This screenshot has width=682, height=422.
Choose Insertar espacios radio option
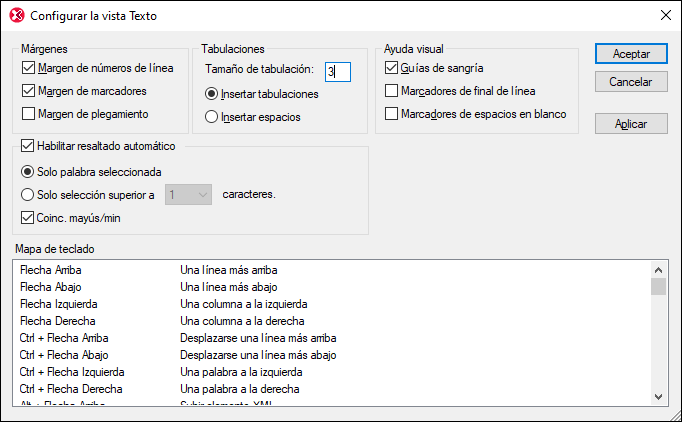click(x=211, y=117)
